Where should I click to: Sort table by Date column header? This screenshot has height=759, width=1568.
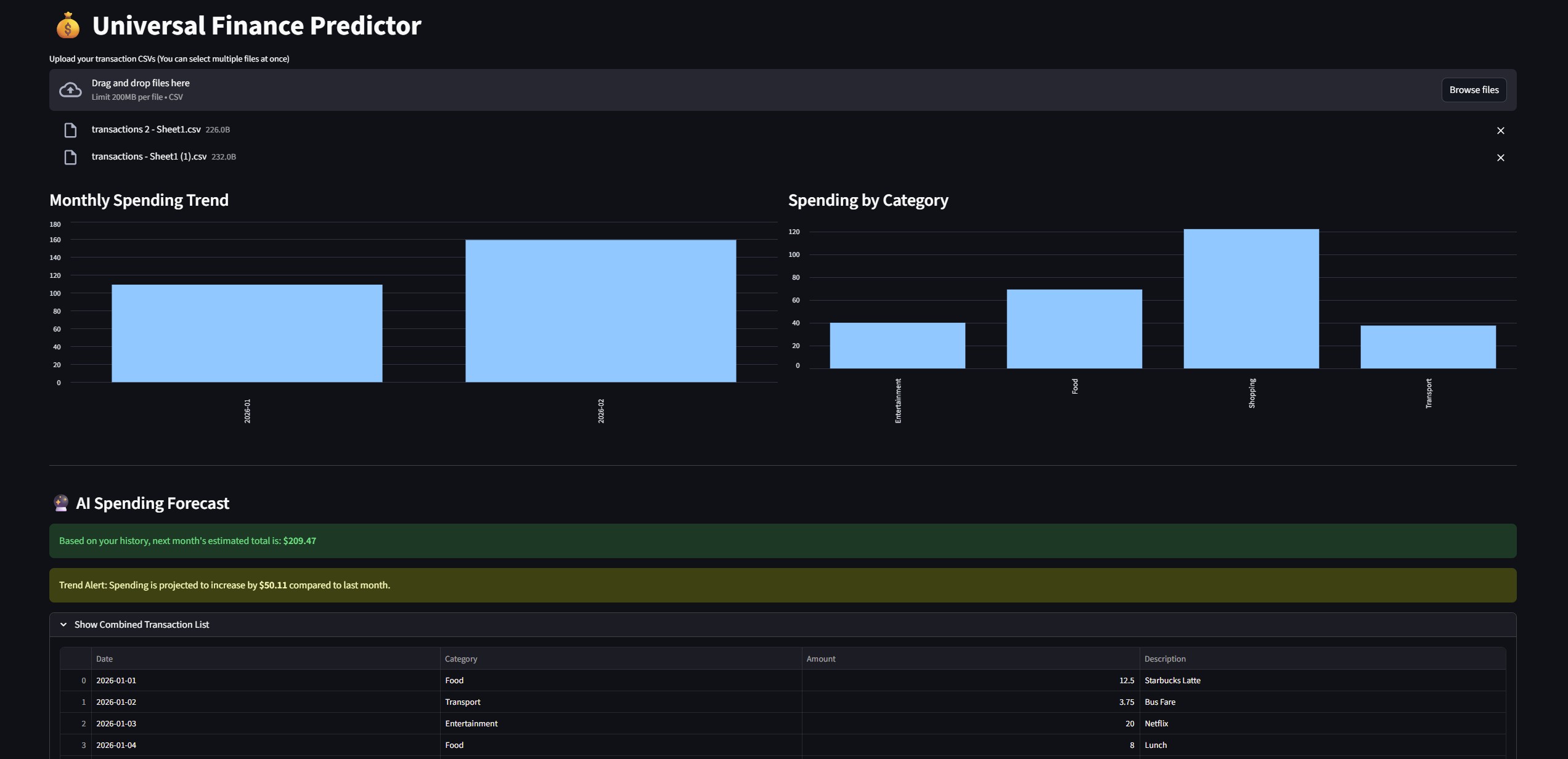104,659
